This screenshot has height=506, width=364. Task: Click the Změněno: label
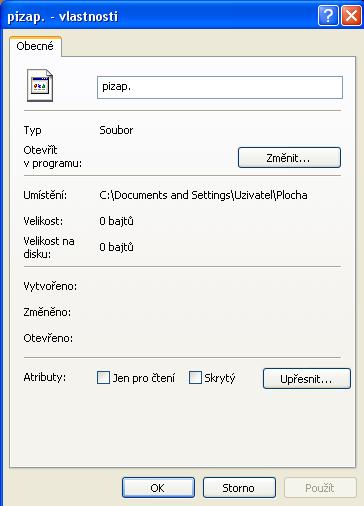pyautogui.click(x=47, y=312)
